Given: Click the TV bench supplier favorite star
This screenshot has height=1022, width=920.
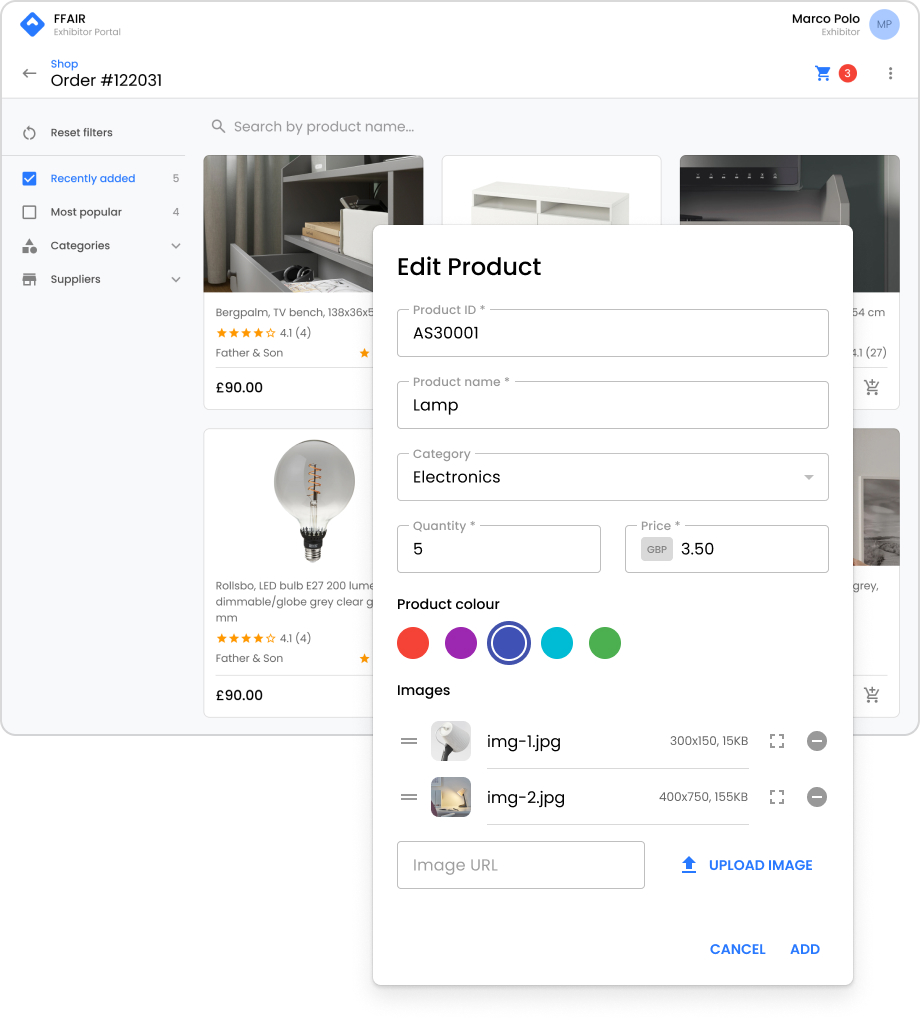Looking at the screenshot, I should click(364, 353).
